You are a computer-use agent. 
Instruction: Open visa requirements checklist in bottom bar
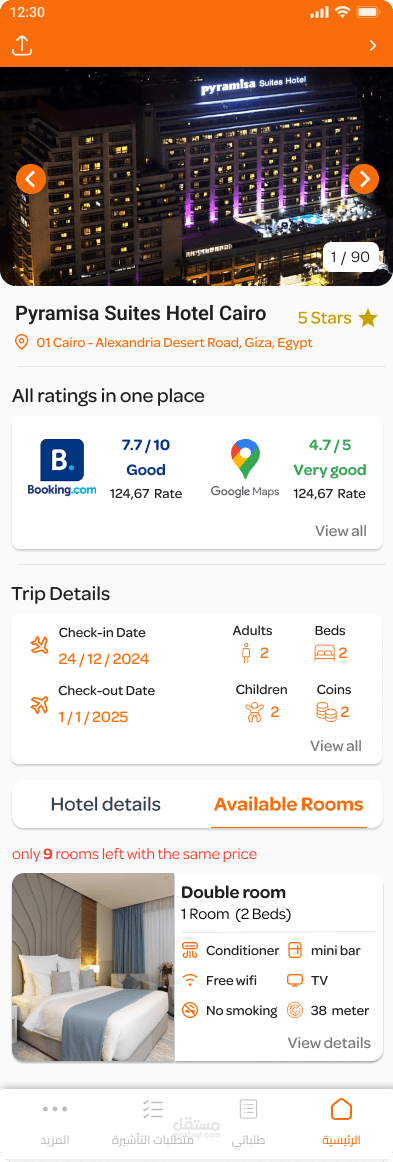point(152,1121)
